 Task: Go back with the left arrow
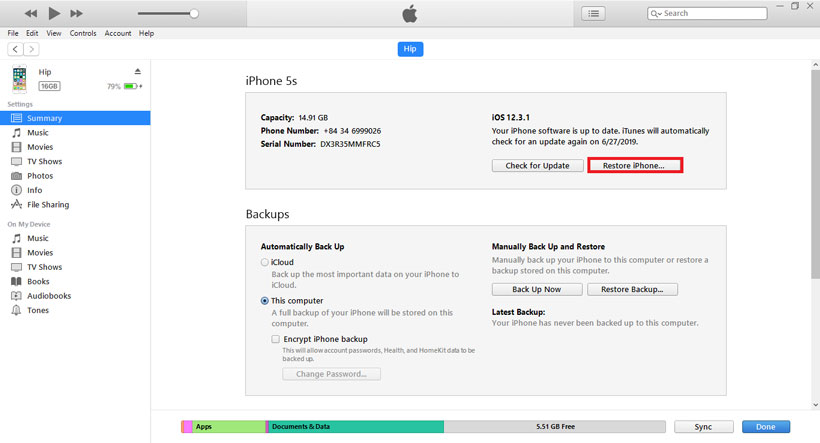coord(15,49)
